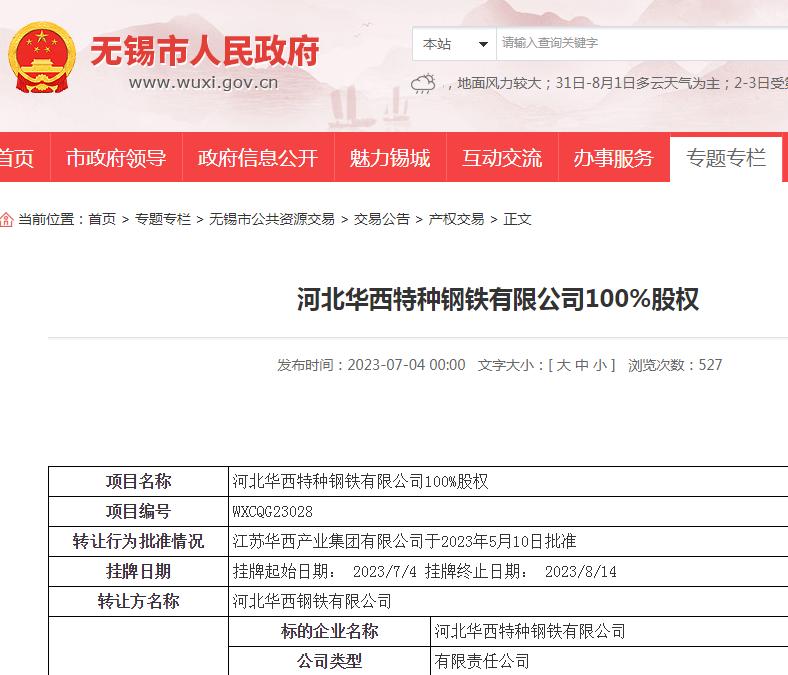Click the 无锡市人民政府 site title
The width and height of the screenshot is (788, 675).
[x=204, y=50]
